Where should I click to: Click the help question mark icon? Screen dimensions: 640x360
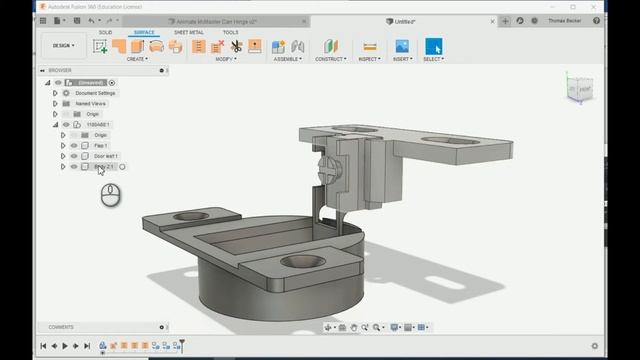(x=596, y=21)
